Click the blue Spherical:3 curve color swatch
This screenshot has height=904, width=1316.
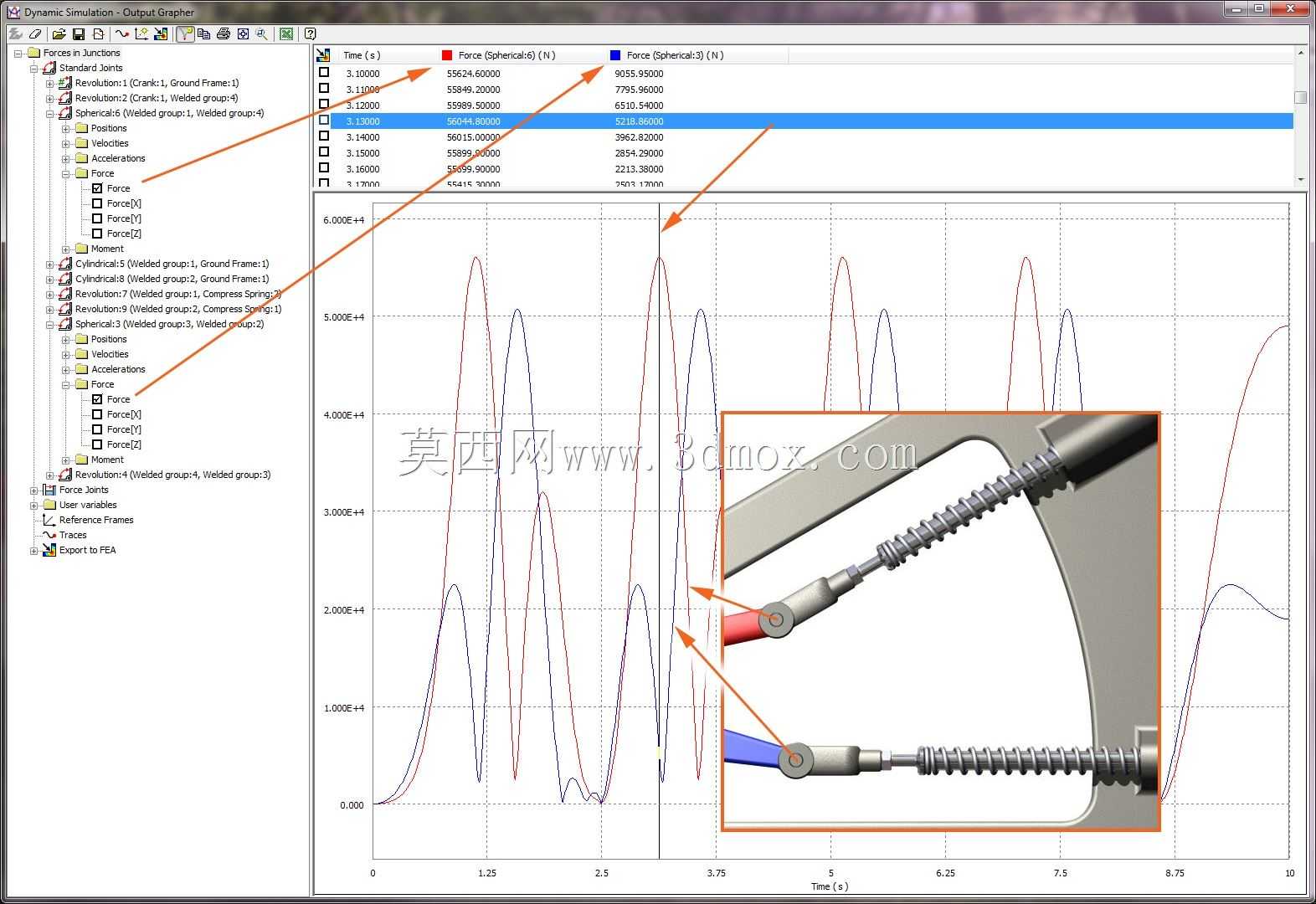coord(615,55)
